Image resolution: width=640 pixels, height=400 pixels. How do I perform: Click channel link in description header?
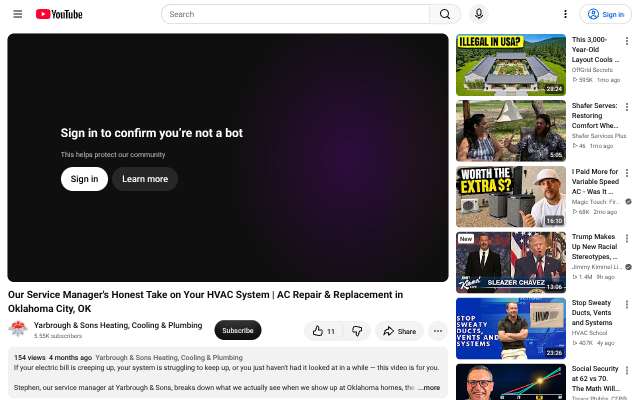click(169, 358)
